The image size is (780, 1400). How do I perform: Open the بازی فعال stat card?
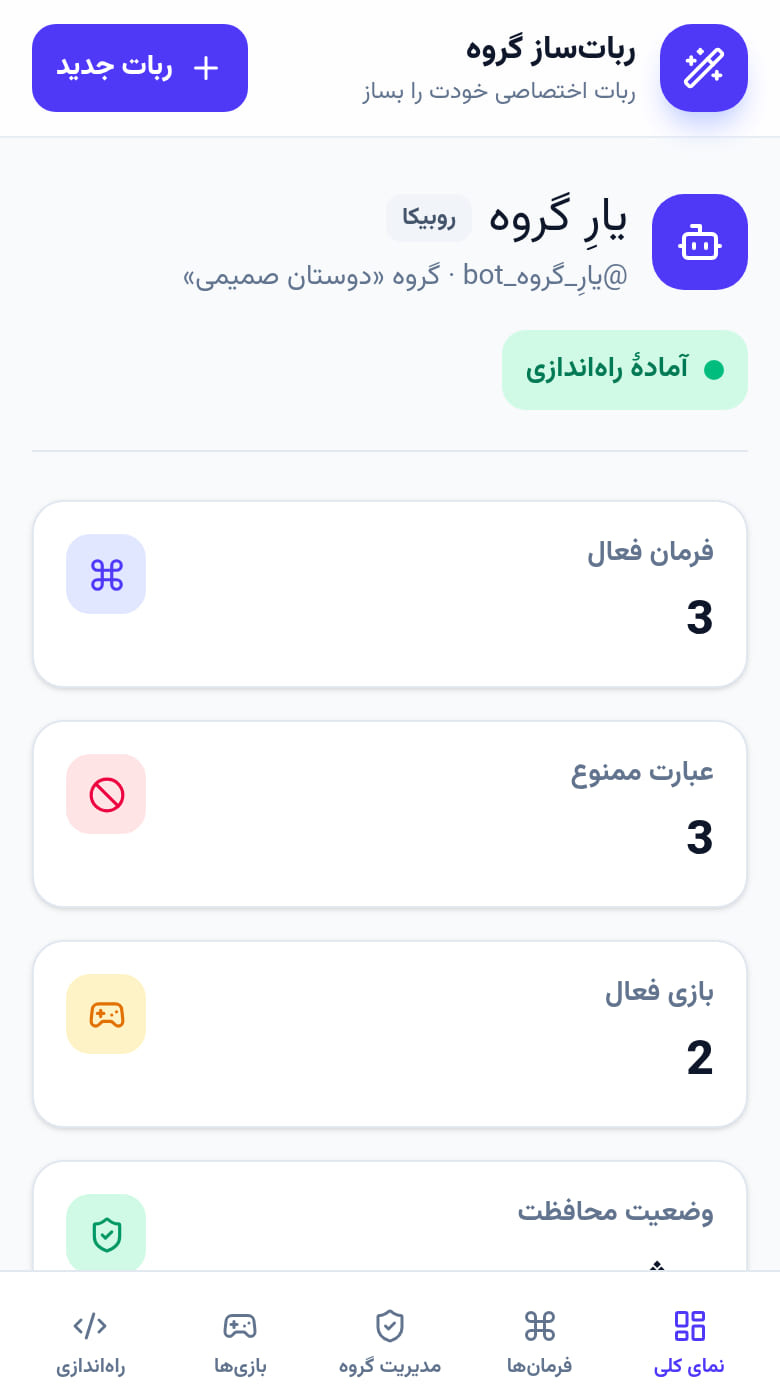pos(390,1034)
